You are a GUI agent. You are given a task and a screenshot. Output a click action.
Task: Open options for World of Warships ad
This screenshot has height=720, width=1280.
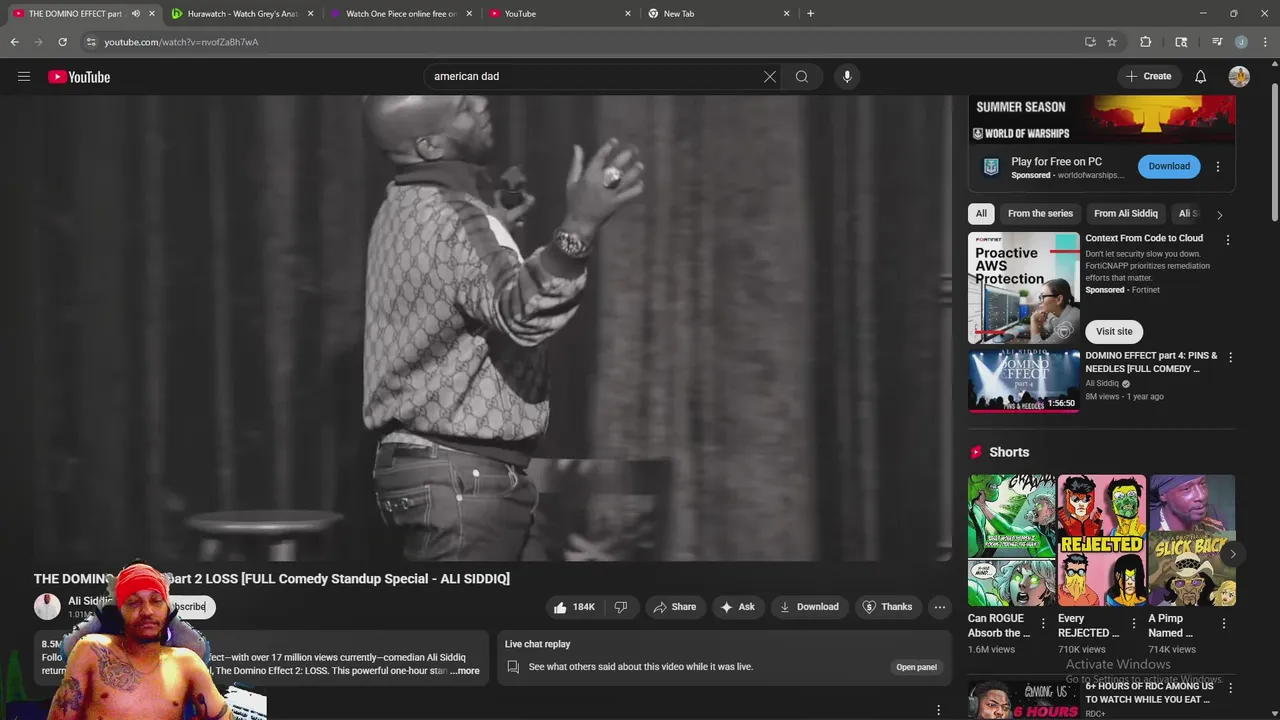(x=1218, y=167)
